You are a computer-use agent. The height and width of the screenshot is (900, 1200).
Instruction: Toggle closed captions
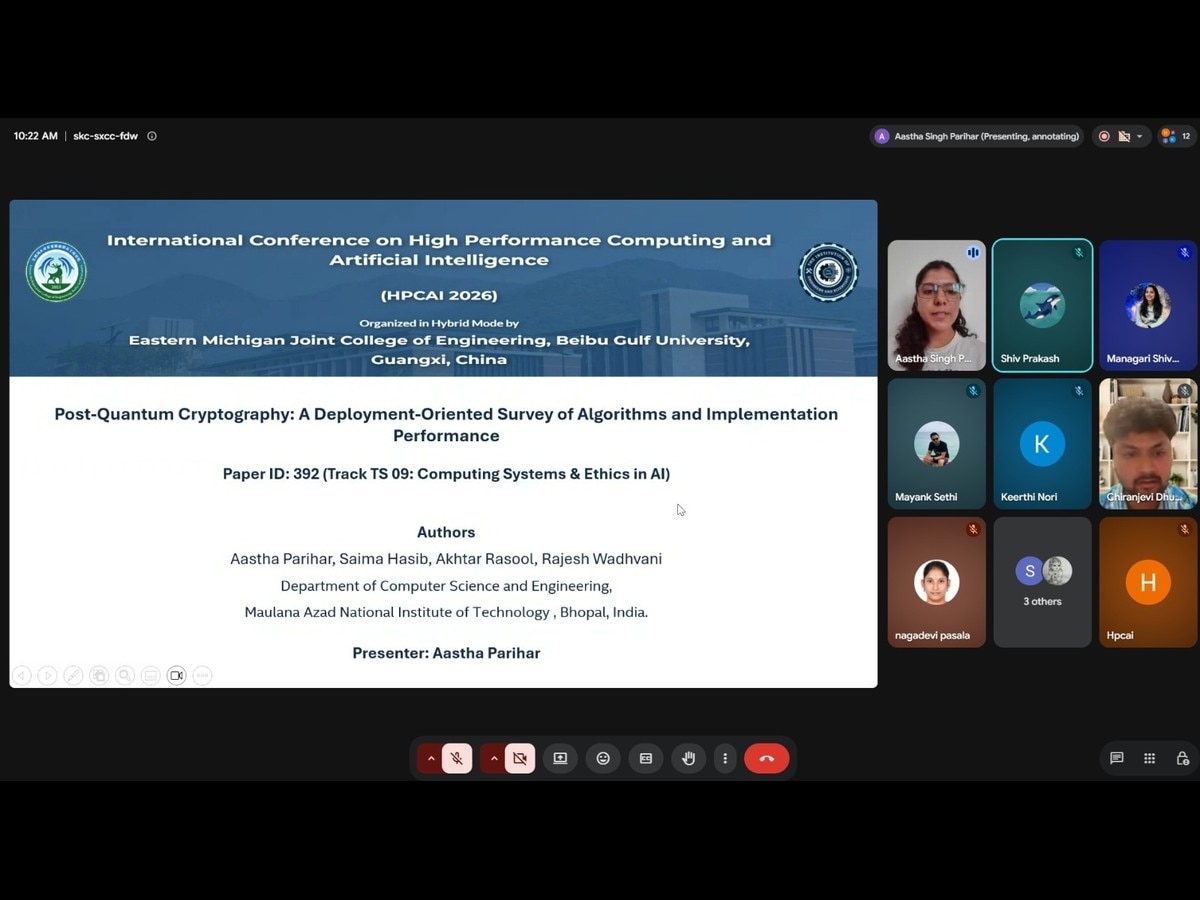coord(646,758)
